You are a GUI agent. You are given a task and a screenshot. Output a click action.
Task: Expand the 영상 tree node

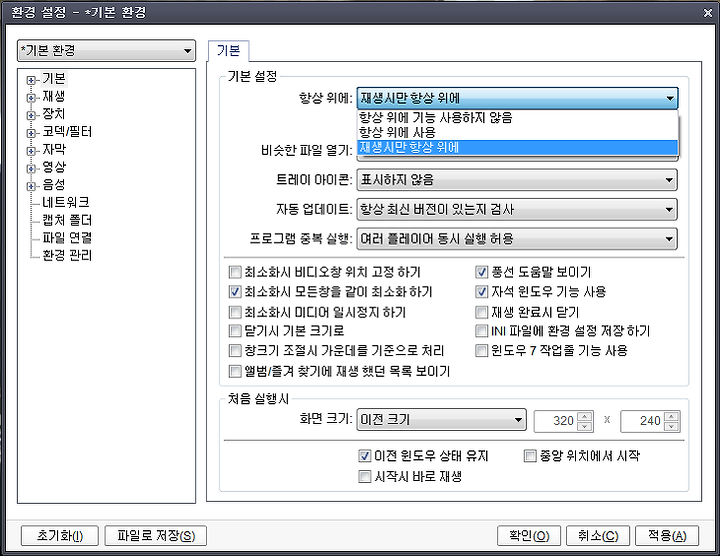click(x=31, y=168)
